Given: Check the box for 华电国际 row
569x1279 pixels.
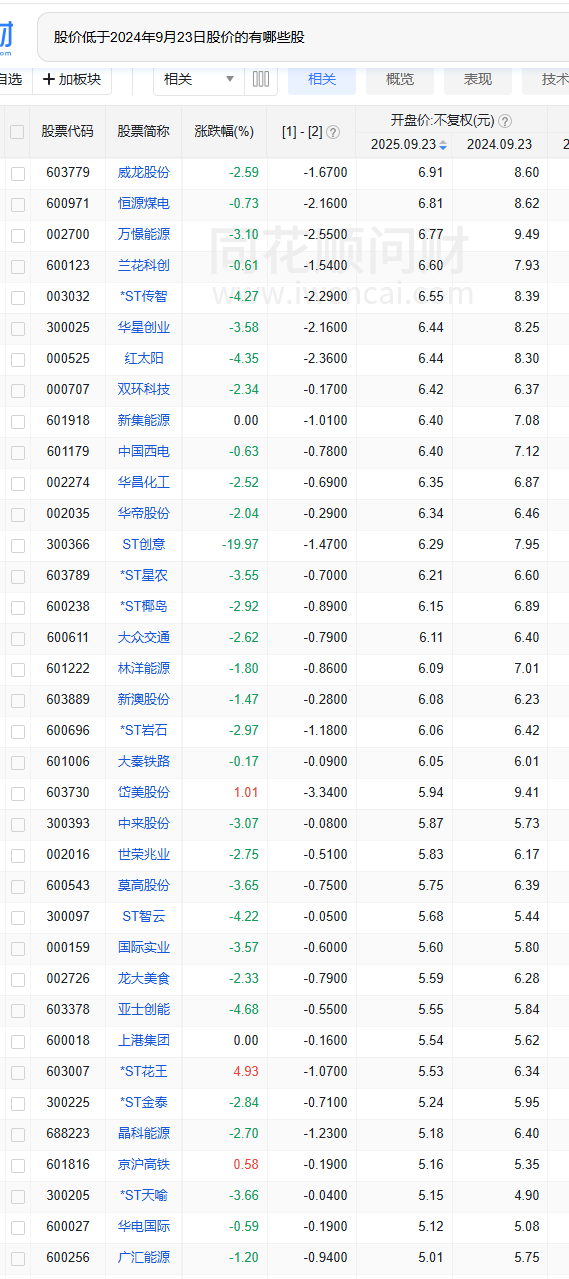Looking at the screenshot, I should (18, 1227).
